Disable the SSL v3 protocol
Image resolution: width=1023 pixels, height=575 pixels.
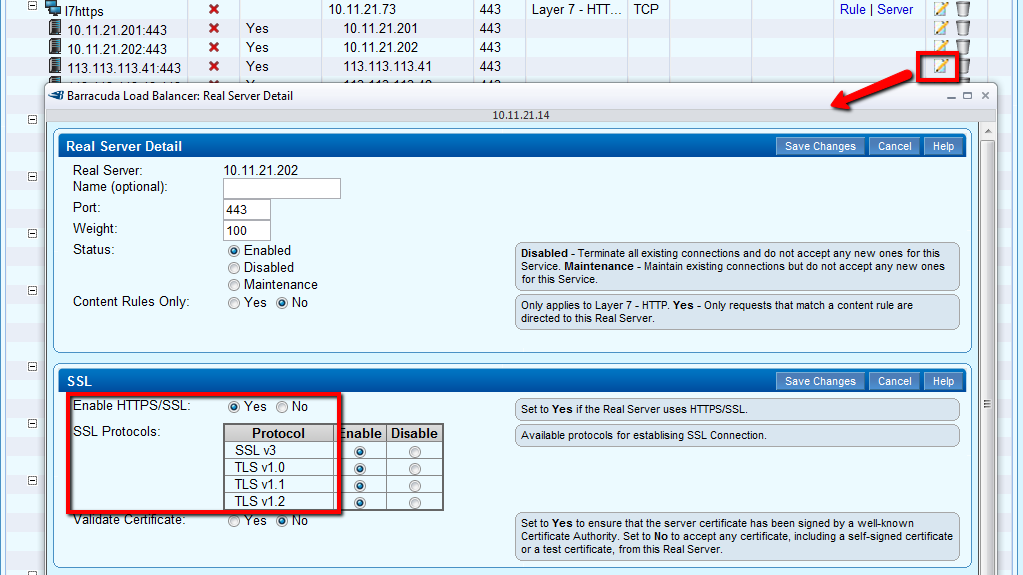414,452
